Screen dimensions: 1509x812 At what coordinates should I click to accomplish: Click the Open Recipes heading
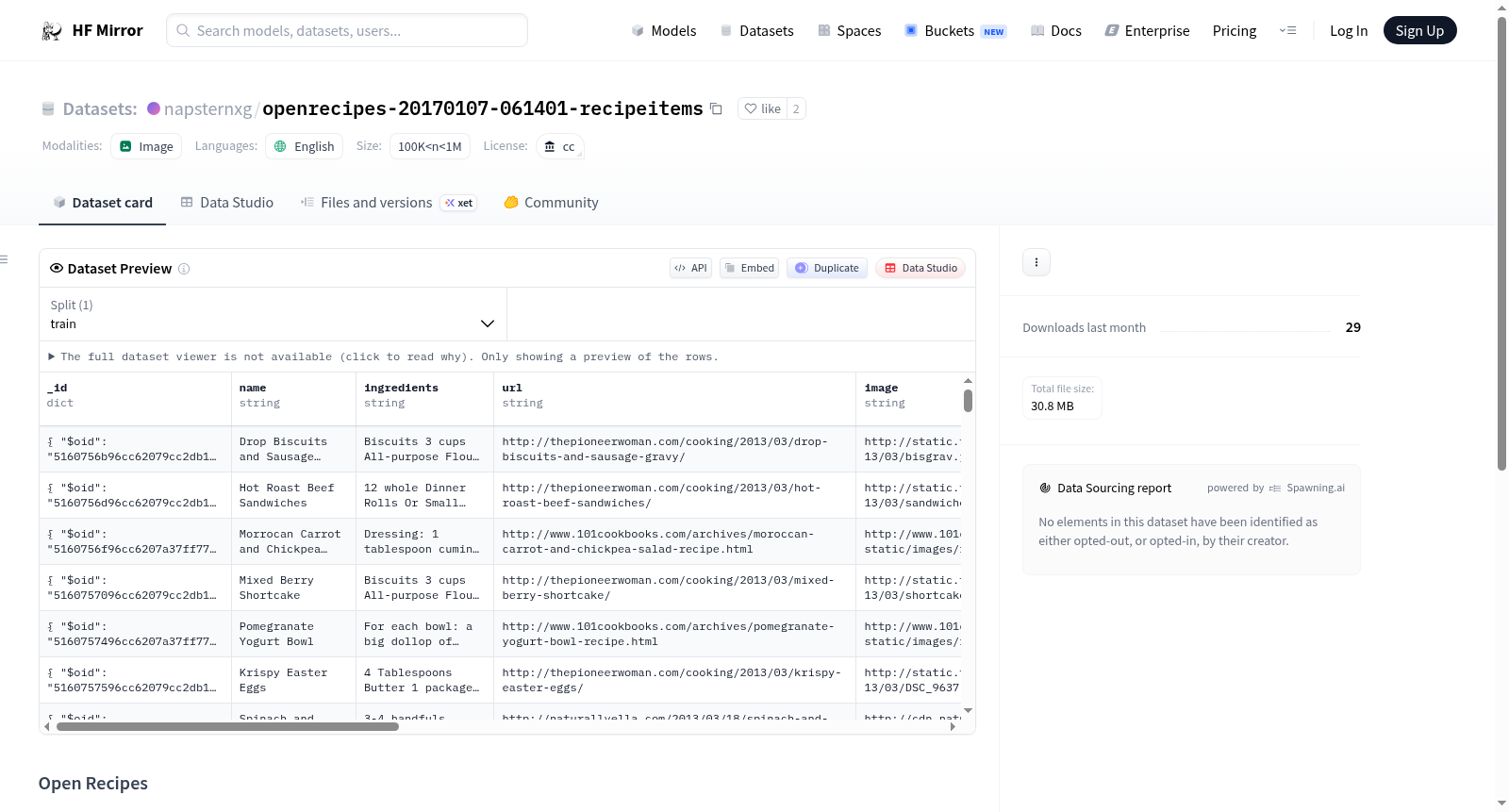(93, 784)
